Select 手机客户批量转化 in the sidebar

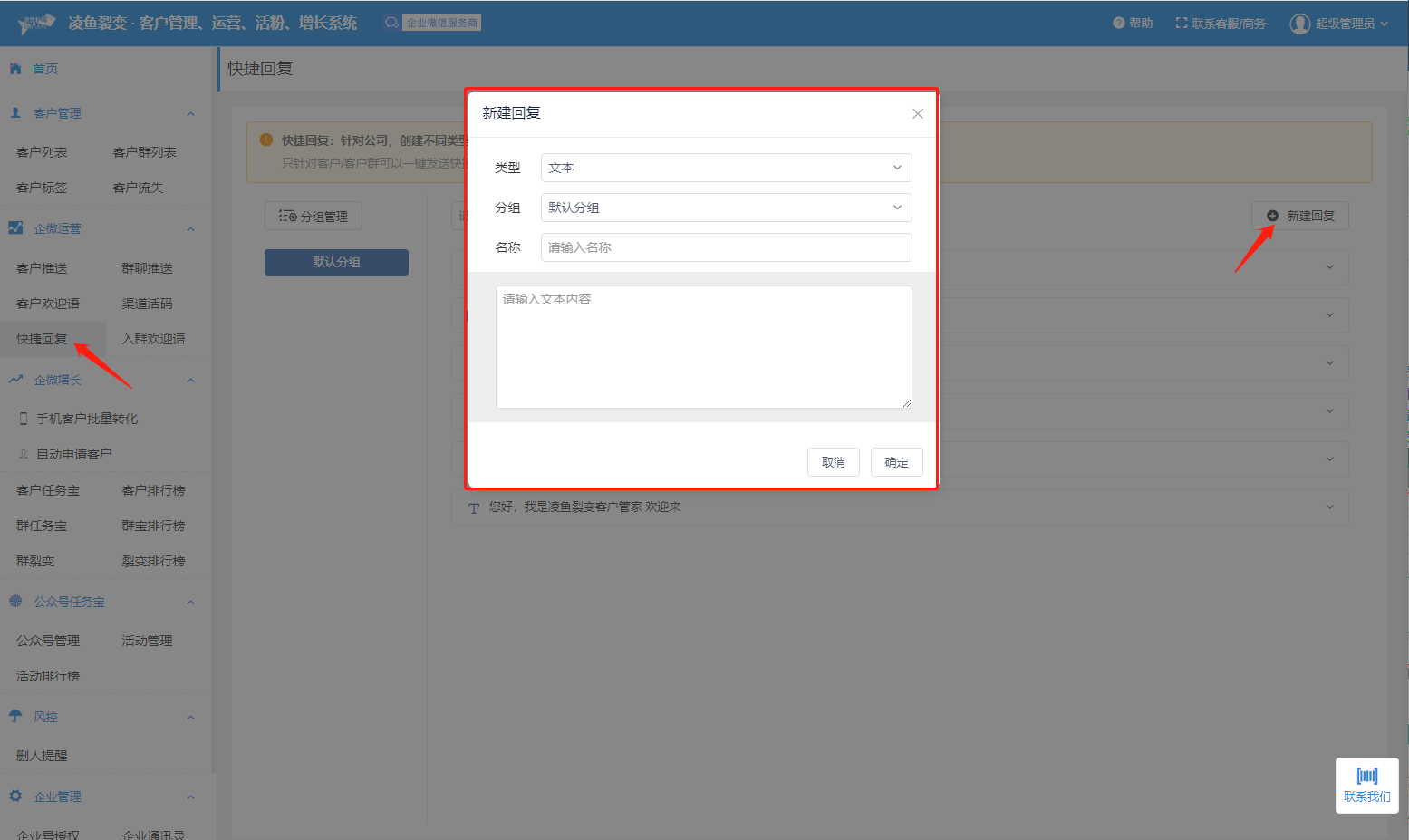coord(86,419)
